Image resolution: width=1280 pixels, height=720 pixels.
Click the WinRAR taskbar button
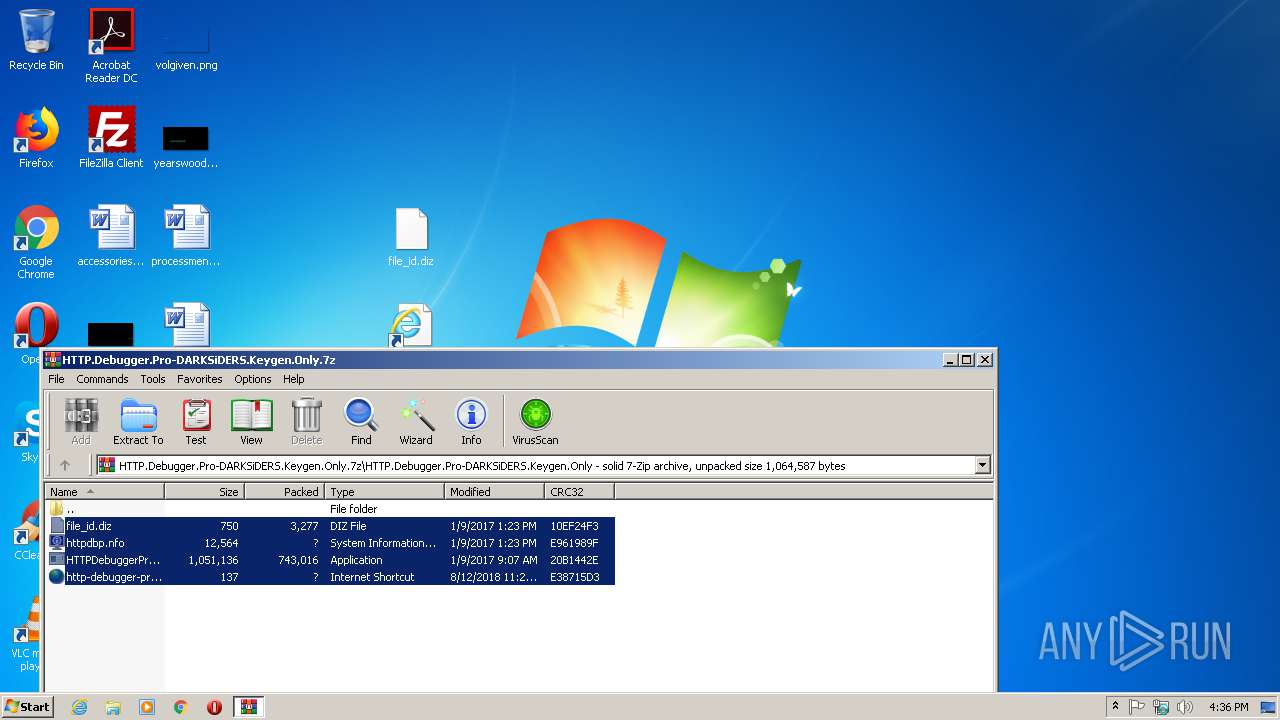tap(248, 707)
